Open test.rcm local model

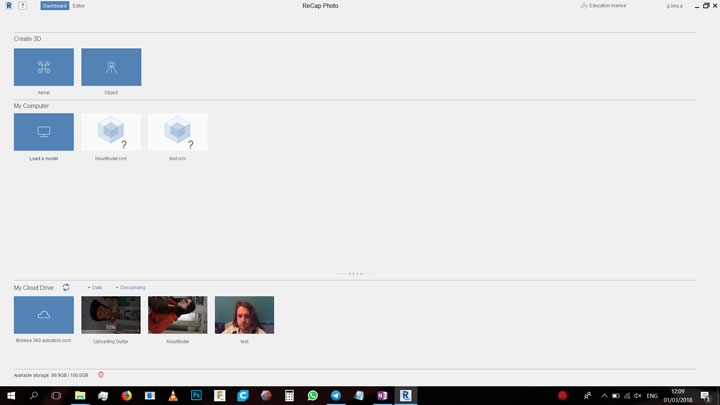click(x=178, y=132)
